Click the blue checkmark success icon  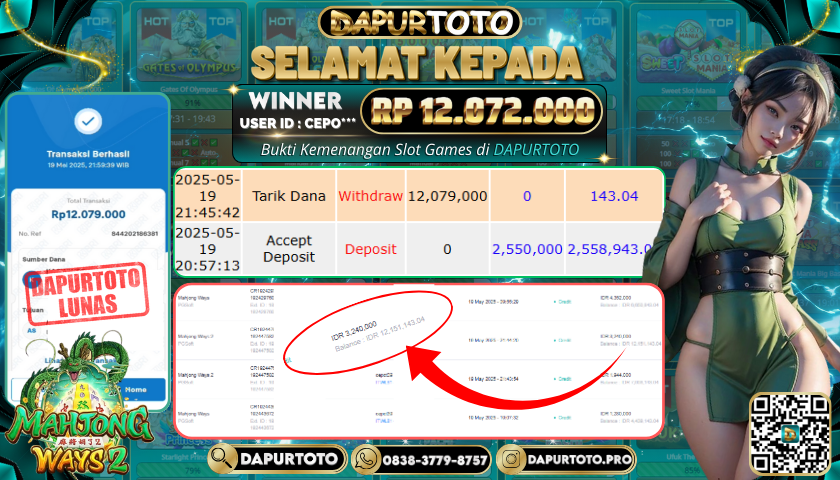pos(88,122)
